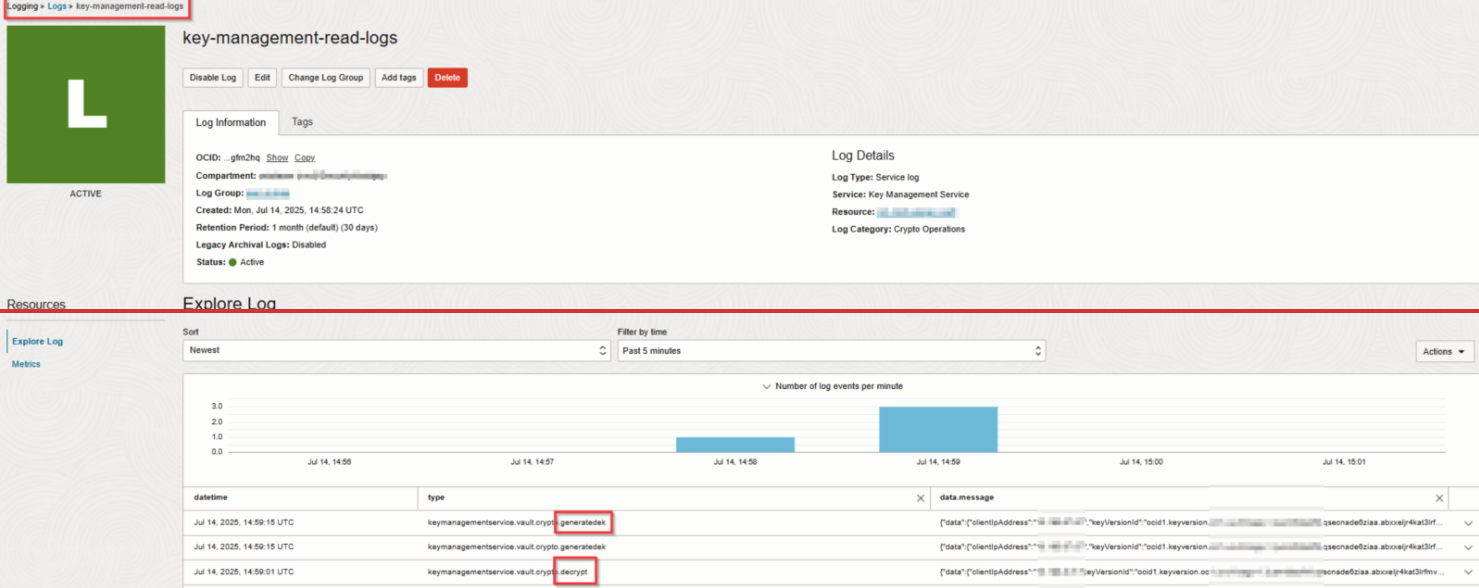Select the Log Information tab

231,121
